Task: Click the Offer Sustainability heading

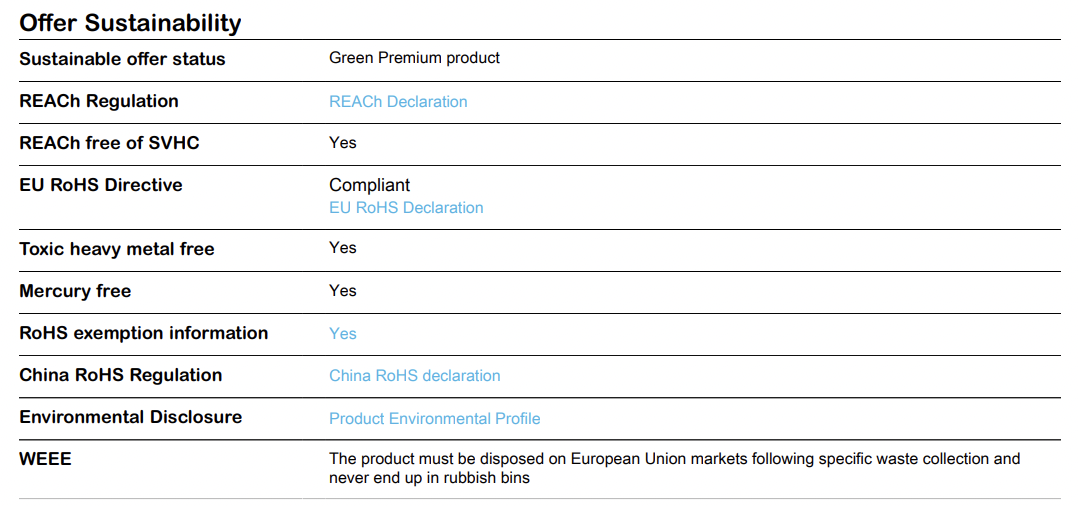Action: (131, 23)
